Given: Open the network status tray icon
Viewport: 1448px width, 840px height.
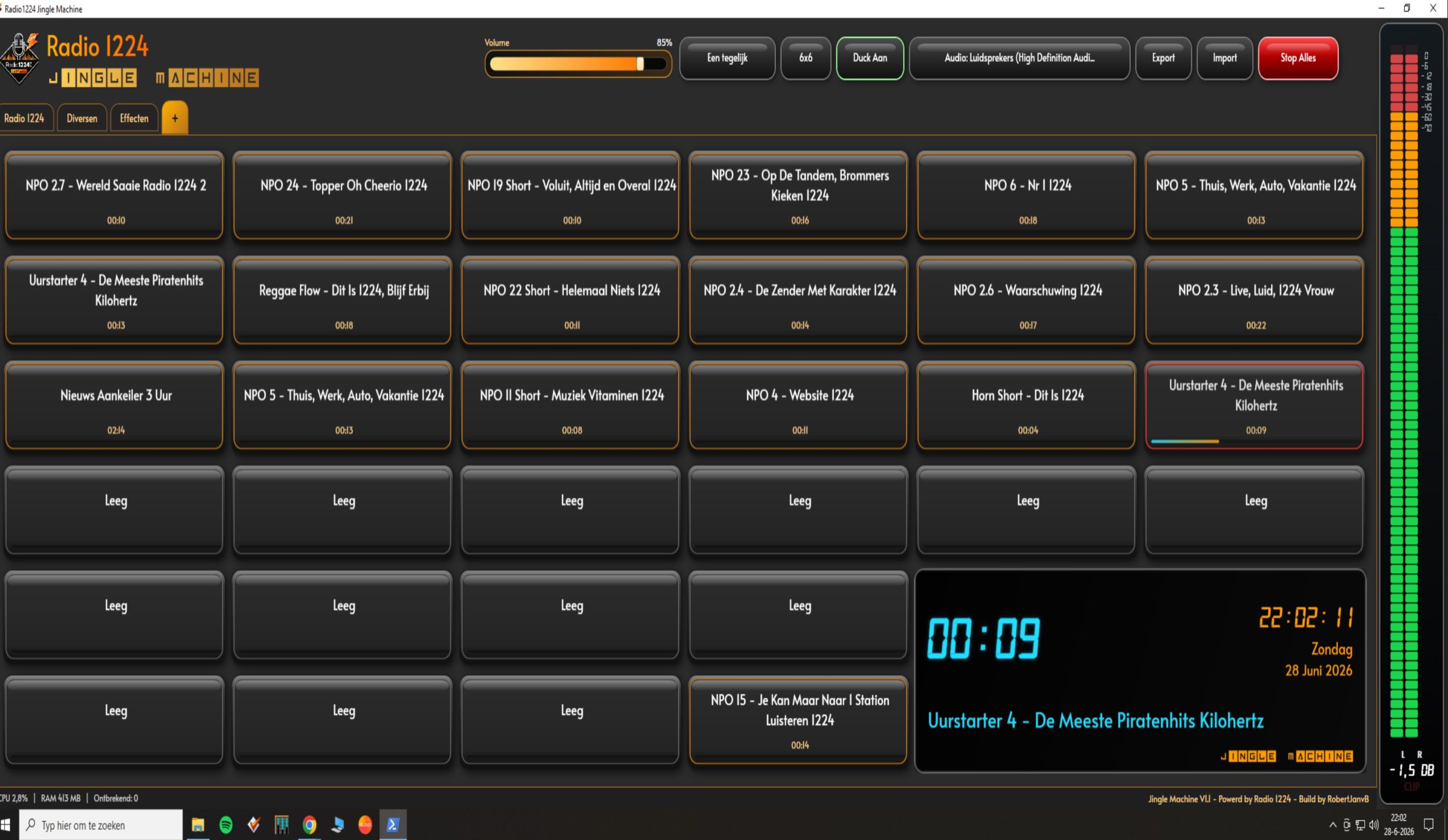Looking at the screenshot, I should click(x=1360, y=825).
